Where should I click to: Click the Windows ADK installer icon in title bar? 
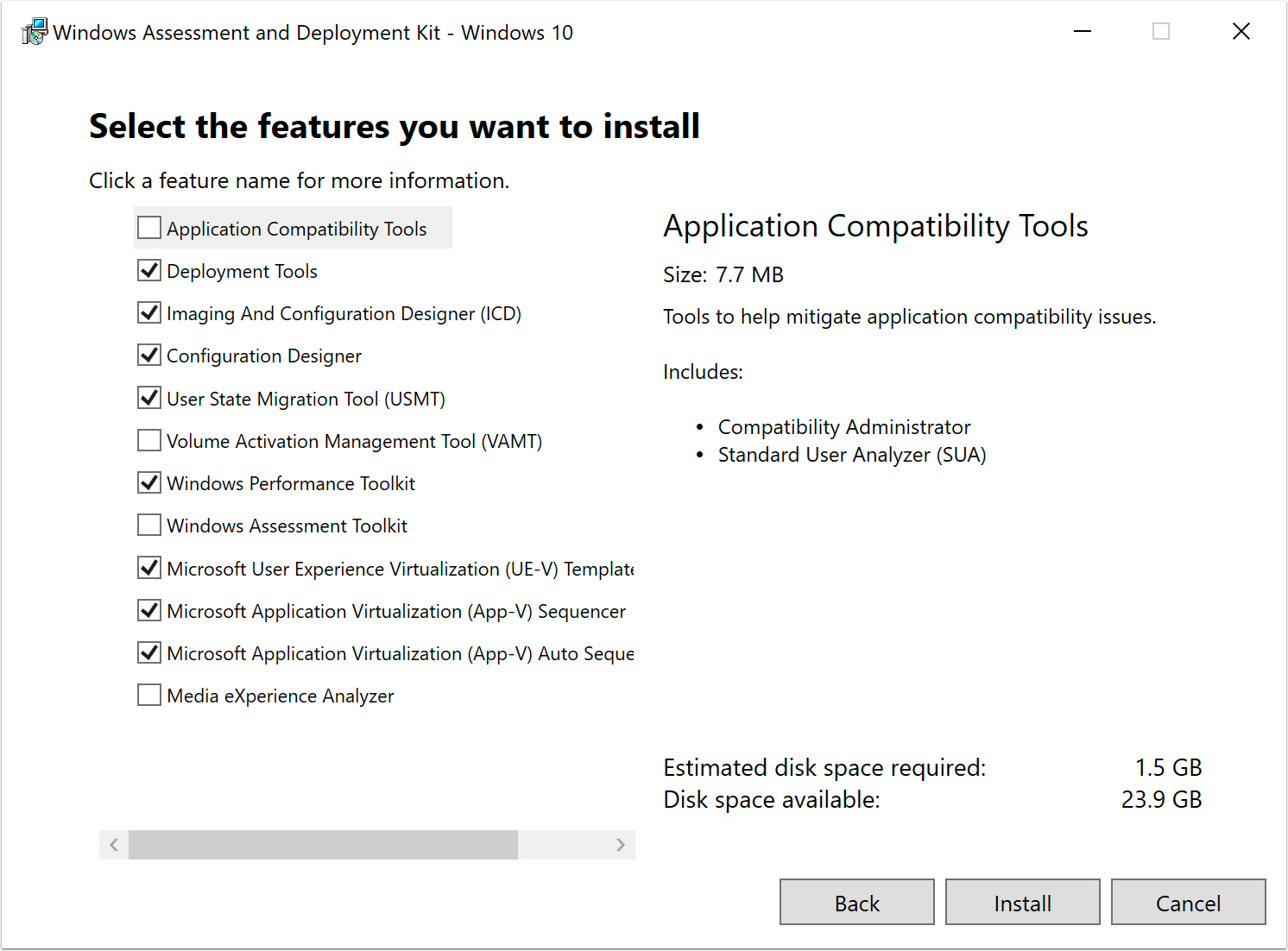click(34, 31)
